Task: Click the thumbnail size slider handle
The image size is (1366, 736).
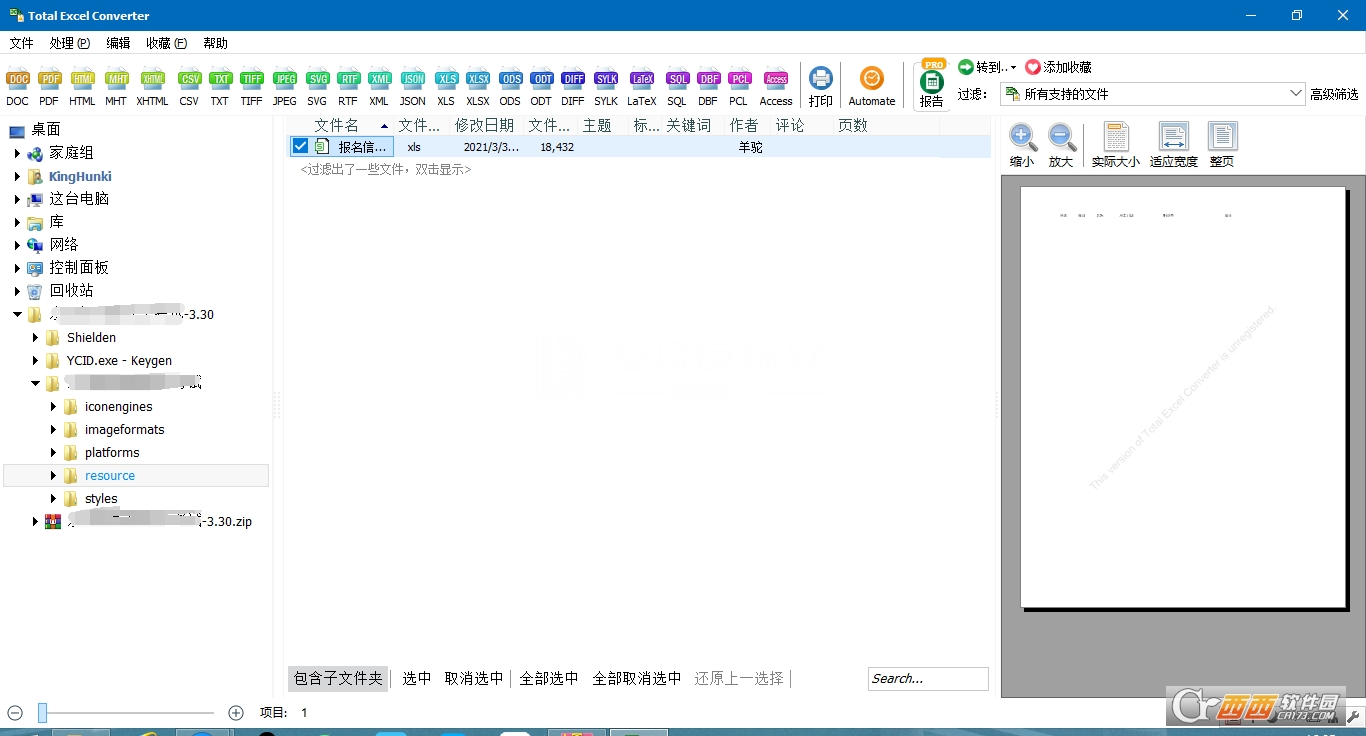Action: (43, 713)
